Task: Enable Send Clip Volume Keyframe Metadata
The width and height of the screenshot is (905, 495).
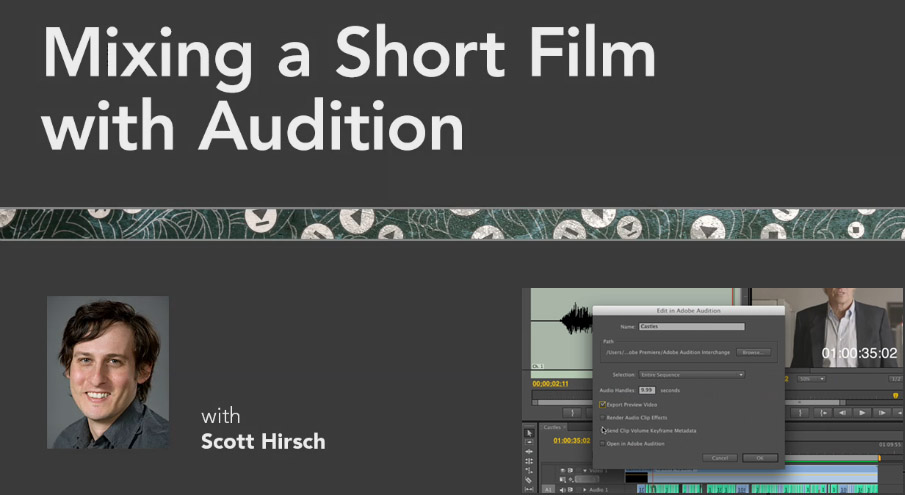Action: (603, 430)
